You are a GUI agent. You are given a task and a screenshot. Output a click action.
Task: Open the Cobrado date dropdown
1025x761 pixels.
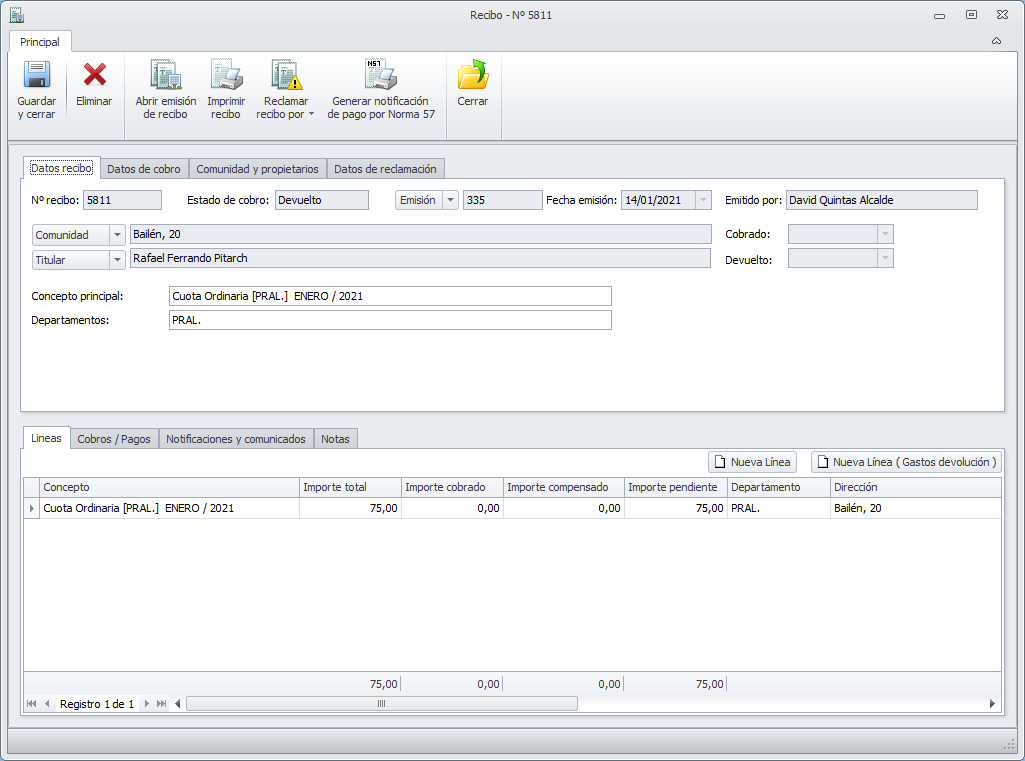883,234
